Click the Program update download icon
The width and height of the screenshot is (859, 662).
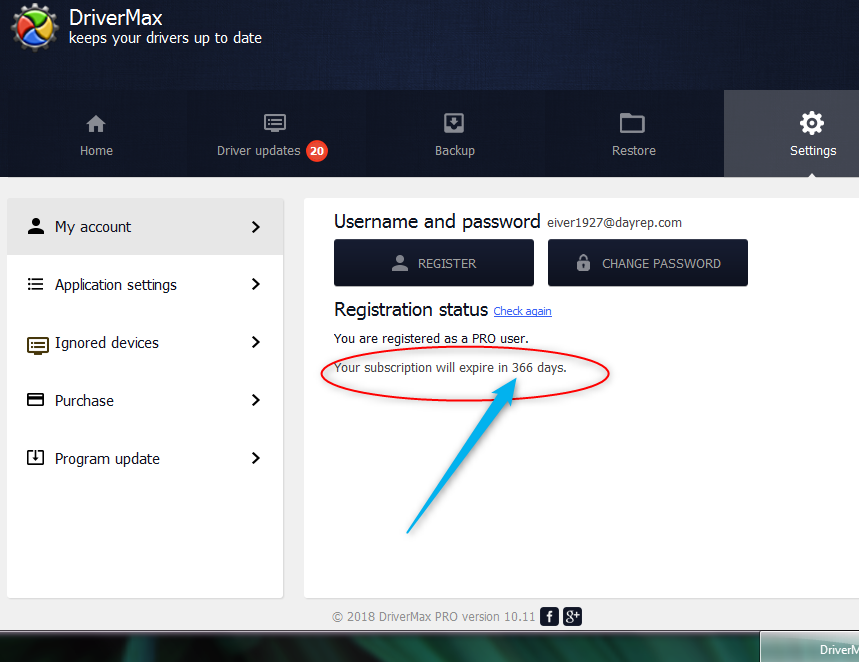click(36, 457)
